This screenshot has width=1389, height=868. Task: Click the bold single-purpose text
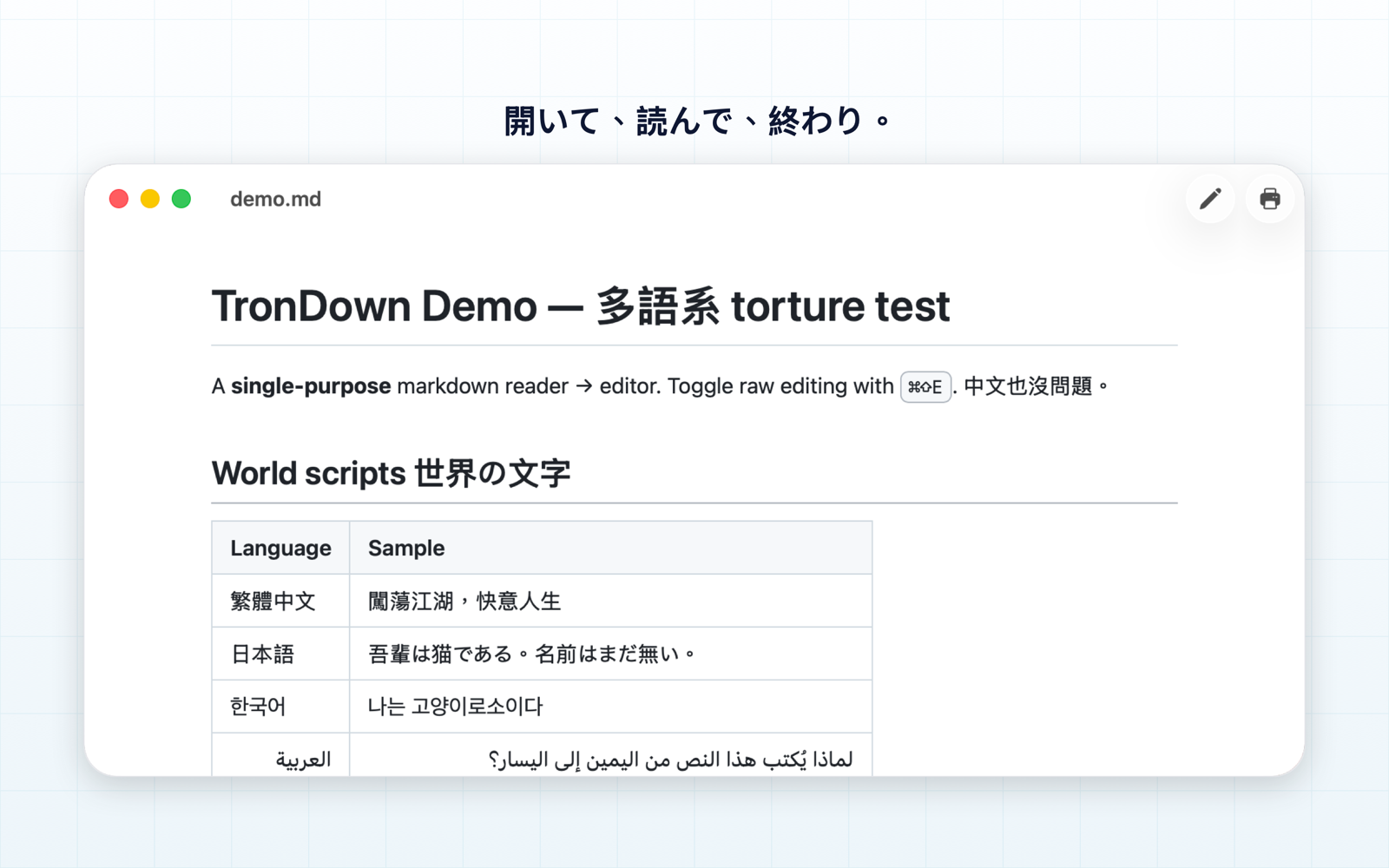(311, 386)
